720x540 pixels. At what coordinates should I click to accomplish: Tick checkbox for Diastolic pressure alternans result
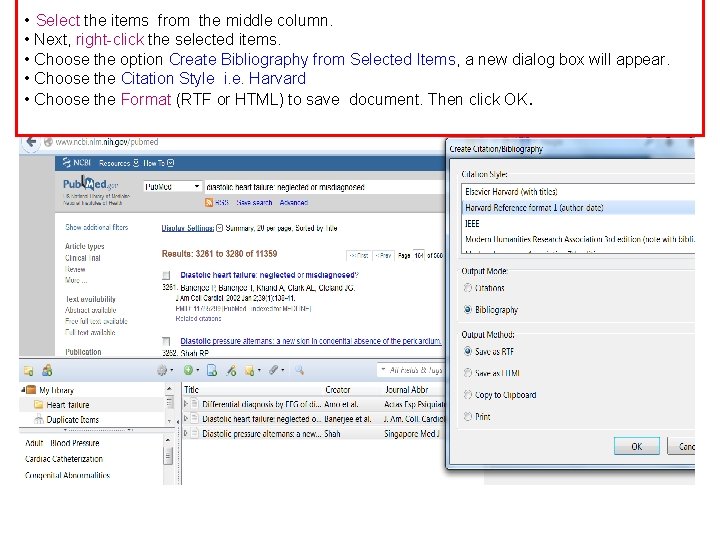tap(166, 341)
